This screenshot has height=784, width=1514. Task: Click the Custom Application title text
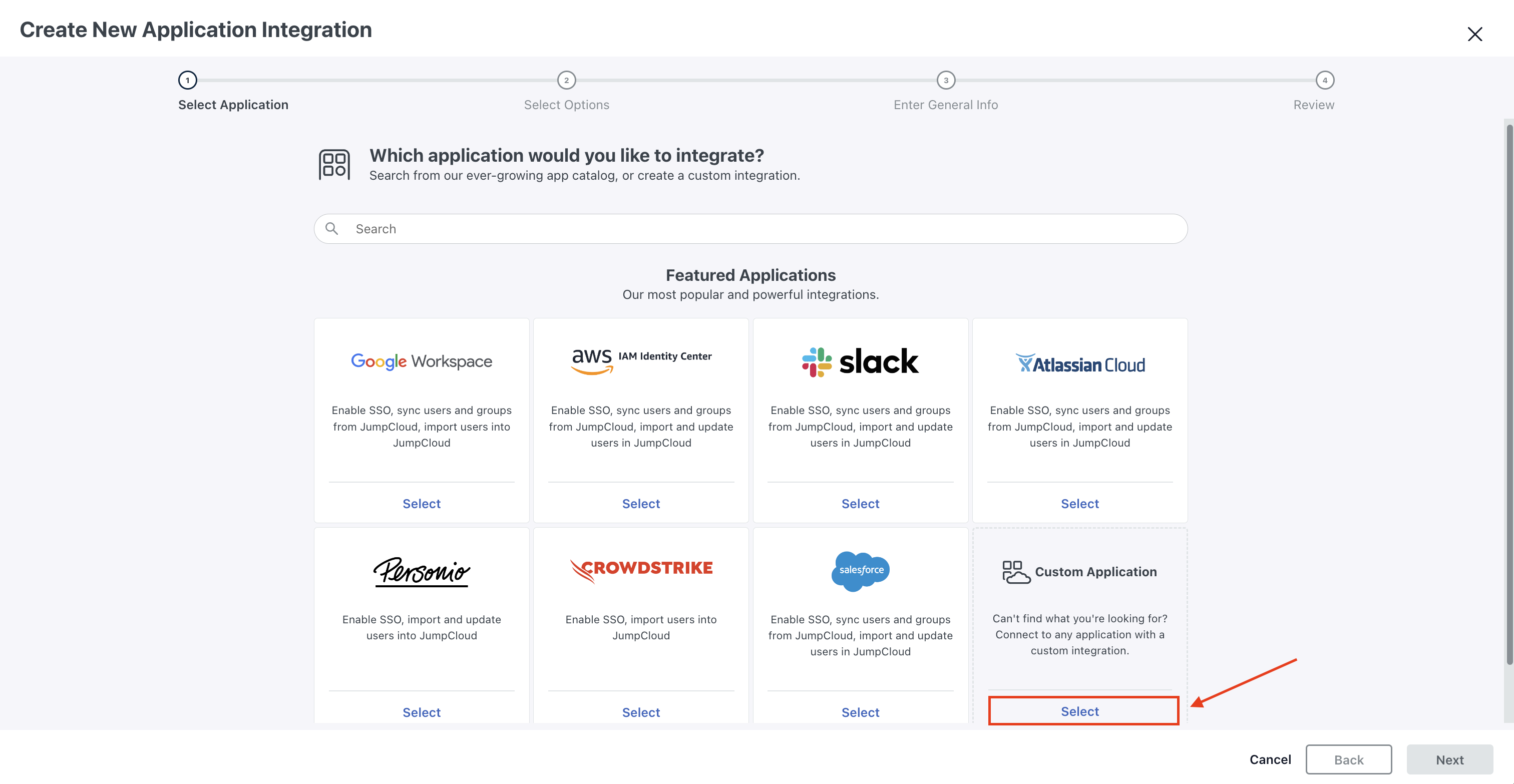1095,572
